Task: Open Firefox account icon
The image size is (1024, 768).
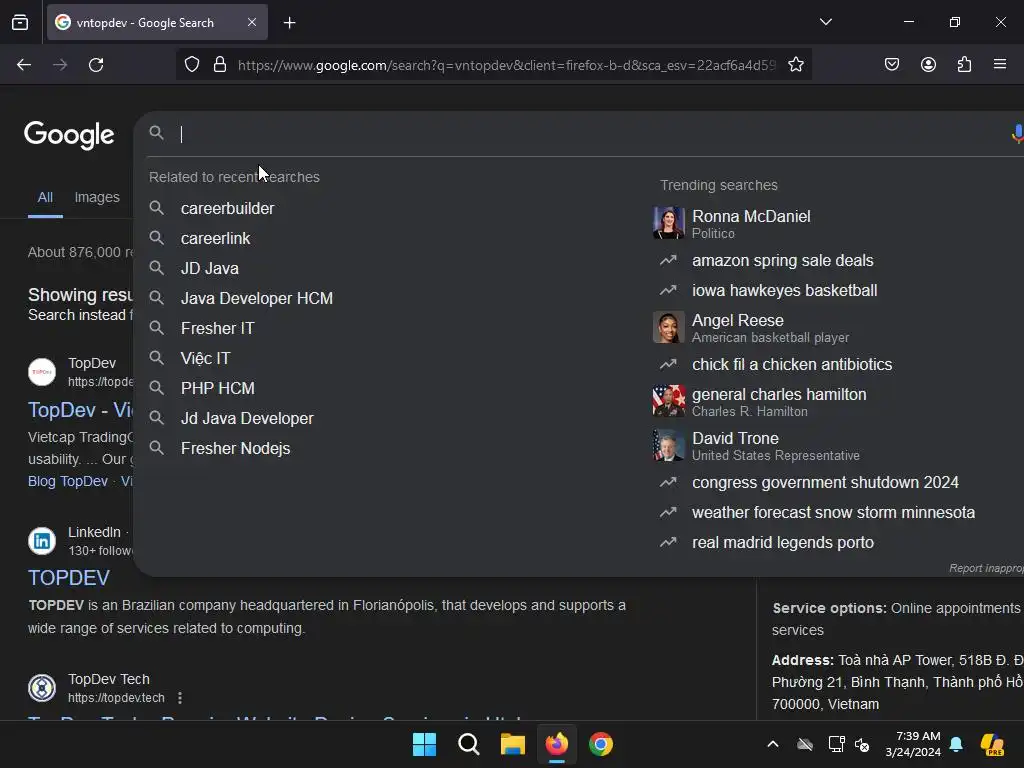Action: pyautogui.click(x=928, y=65)
